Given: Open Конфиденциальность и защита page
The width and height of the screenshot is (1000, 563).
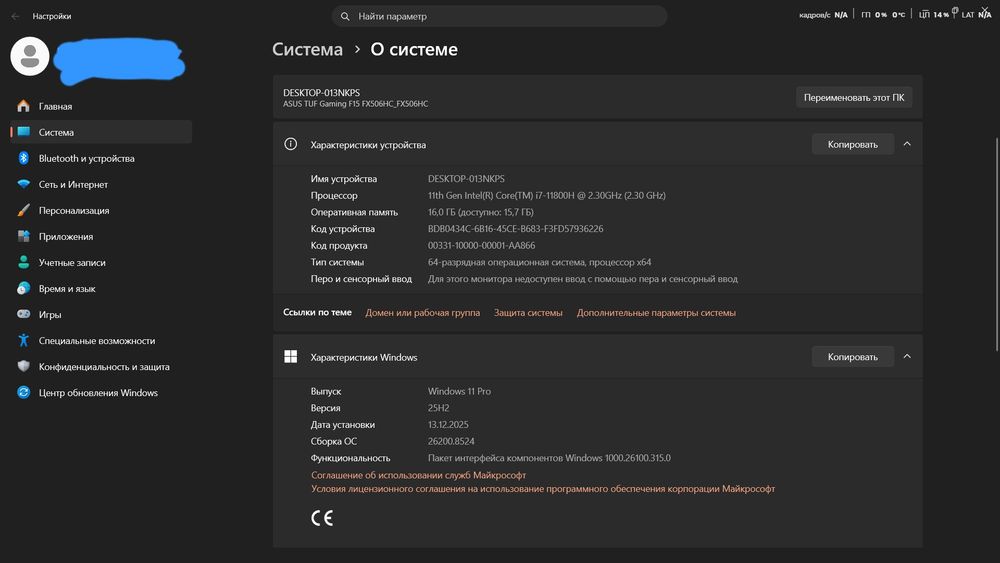Looking at the screenshot, I should (x=101, y=367).
